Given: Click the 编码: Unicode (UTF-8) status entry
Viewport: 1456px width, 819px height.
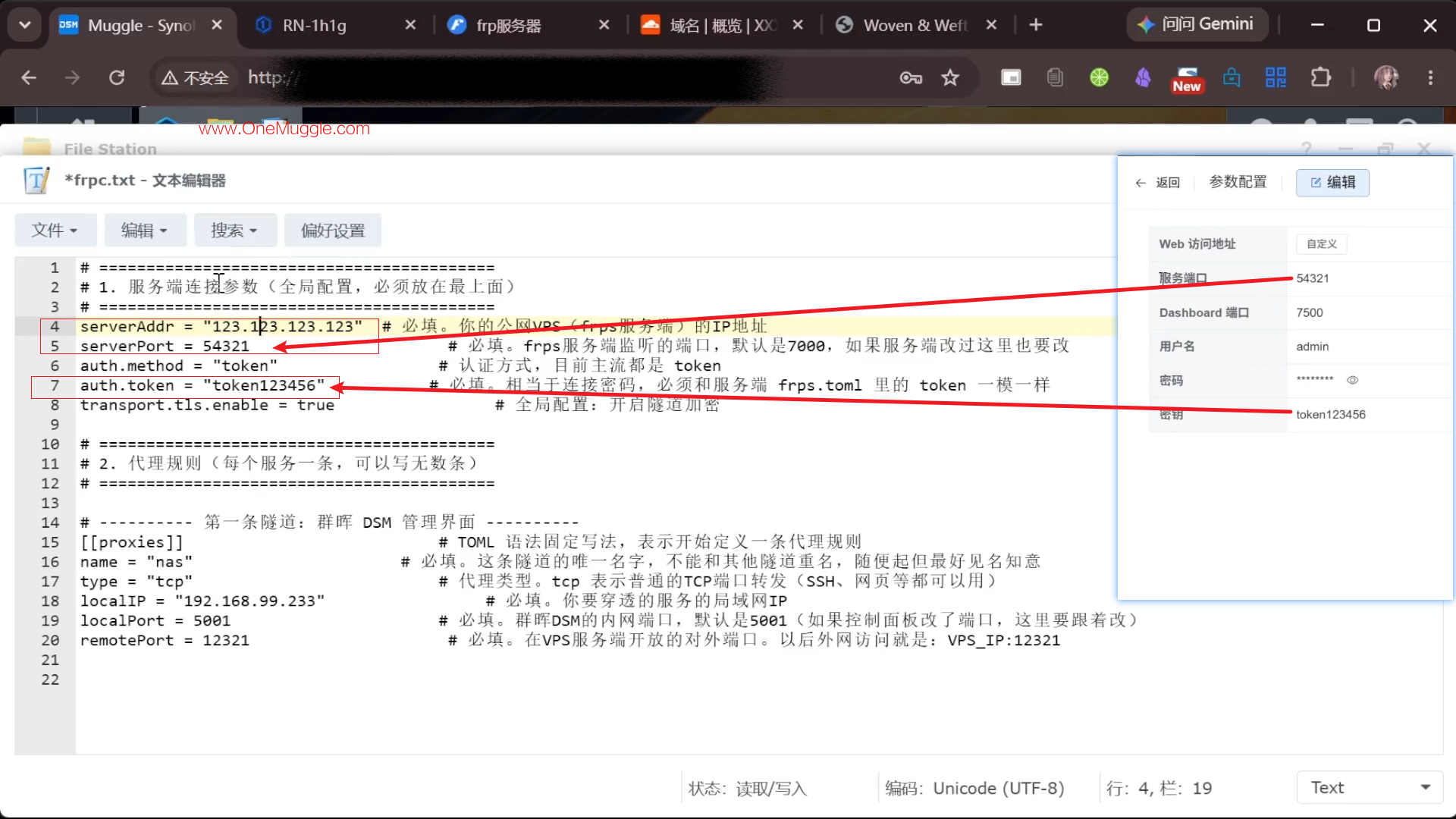Looking at the screenshot, I should pos(974,788).
